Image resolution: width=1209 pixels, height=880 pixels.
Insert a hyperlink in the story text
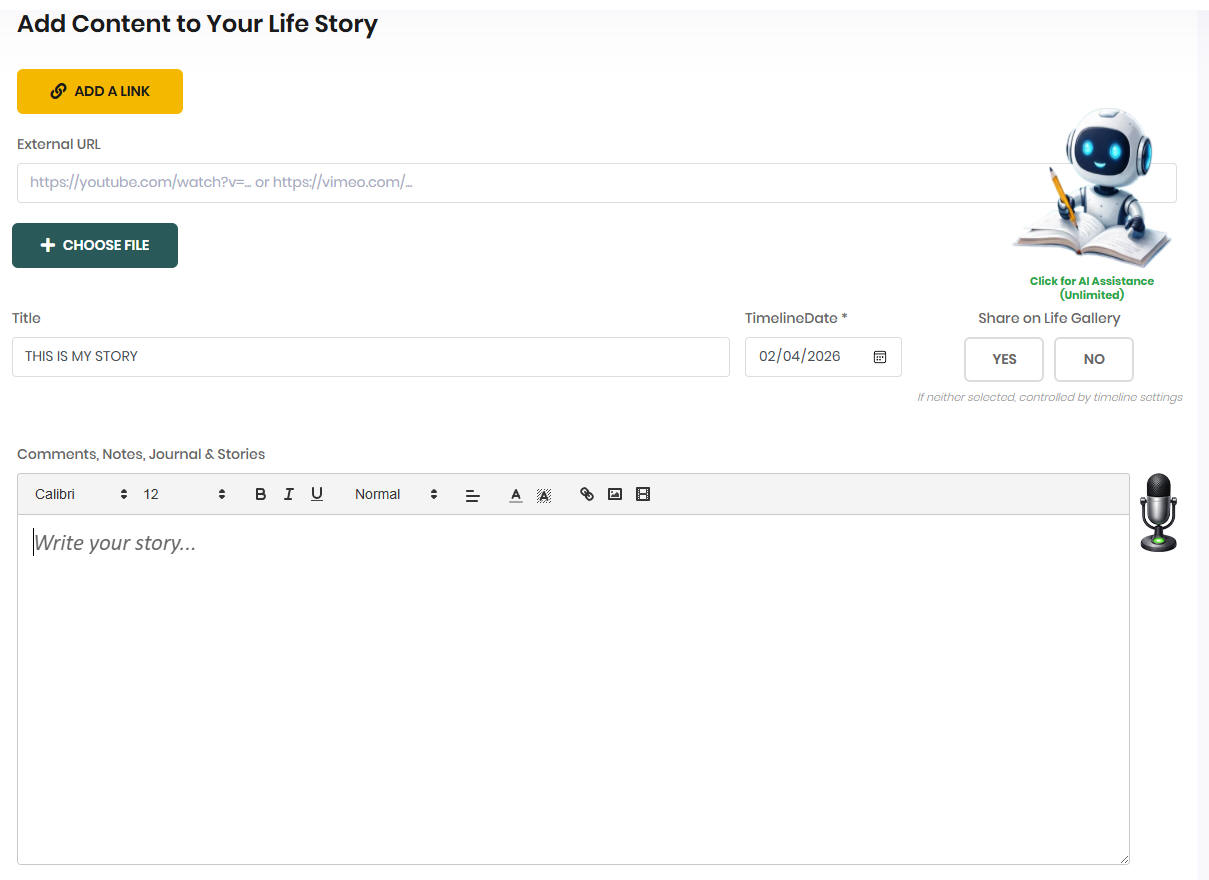pos(586,493)
